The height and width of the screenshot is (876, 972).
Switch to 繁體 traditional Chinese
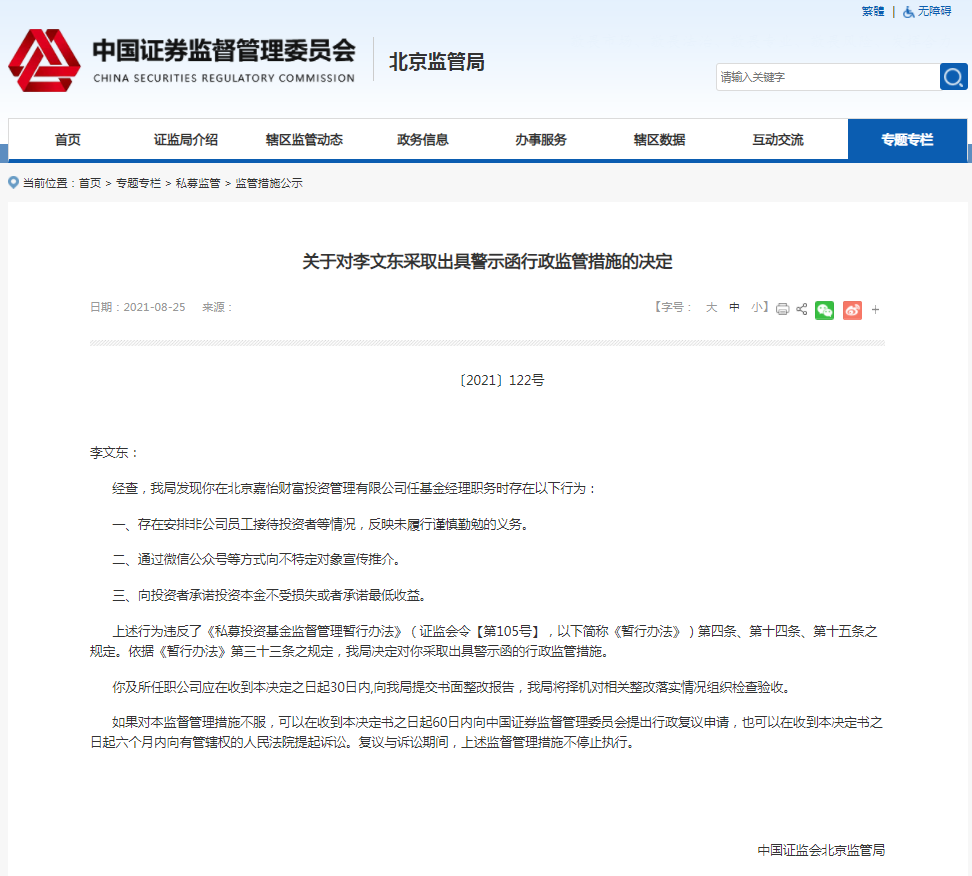pos(873,11)
